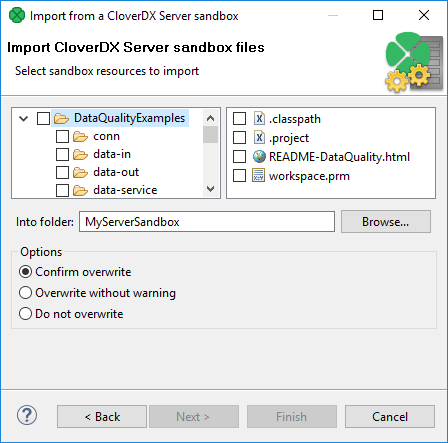448x443 pixels.
Task: Click the Into folder text field
Action: [x=207, y=222]
